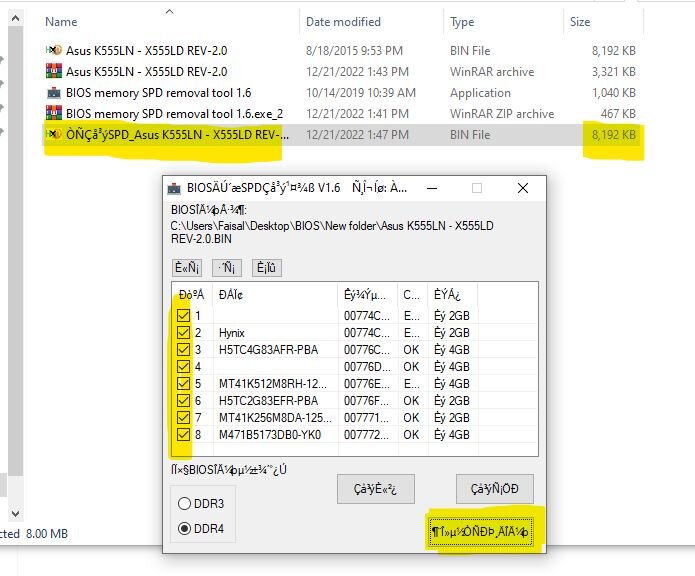Select the DDR4 radio button
Viewport: 695px width, 576px height.
pyautogui.click(x=184, y=529)
